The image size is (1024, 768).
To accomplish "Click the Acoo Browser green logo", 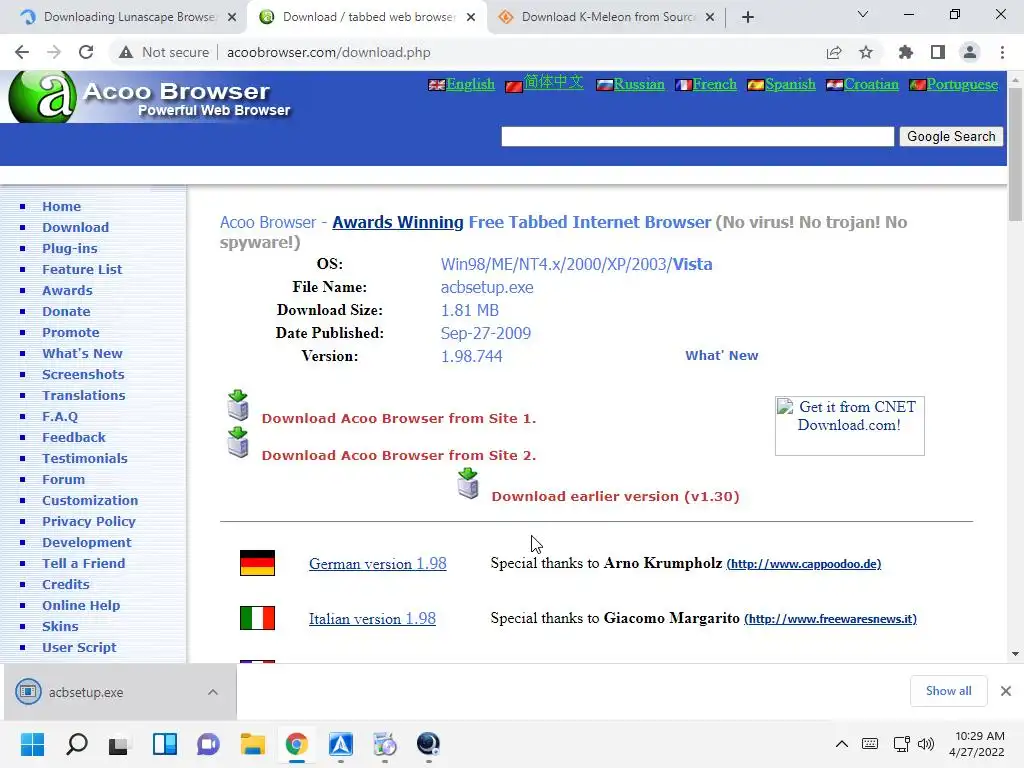I will (x=43, y=97).
